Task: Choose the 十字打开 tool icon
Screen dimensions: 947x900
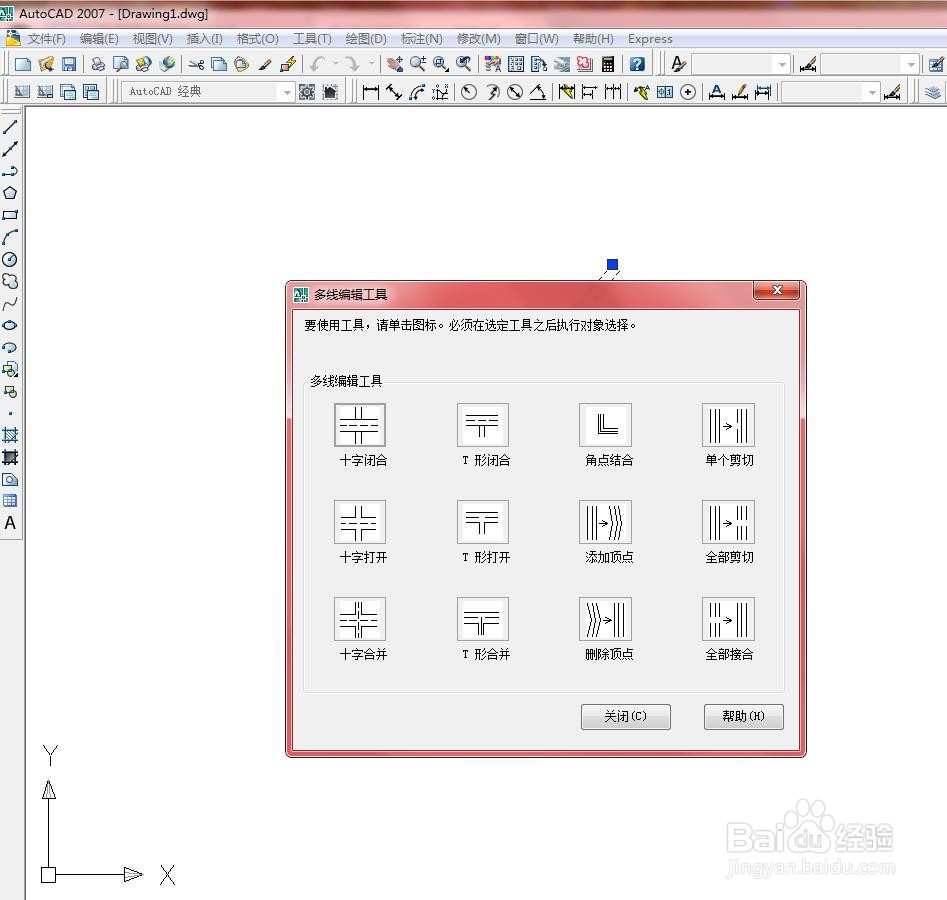Action: [360, 522]
